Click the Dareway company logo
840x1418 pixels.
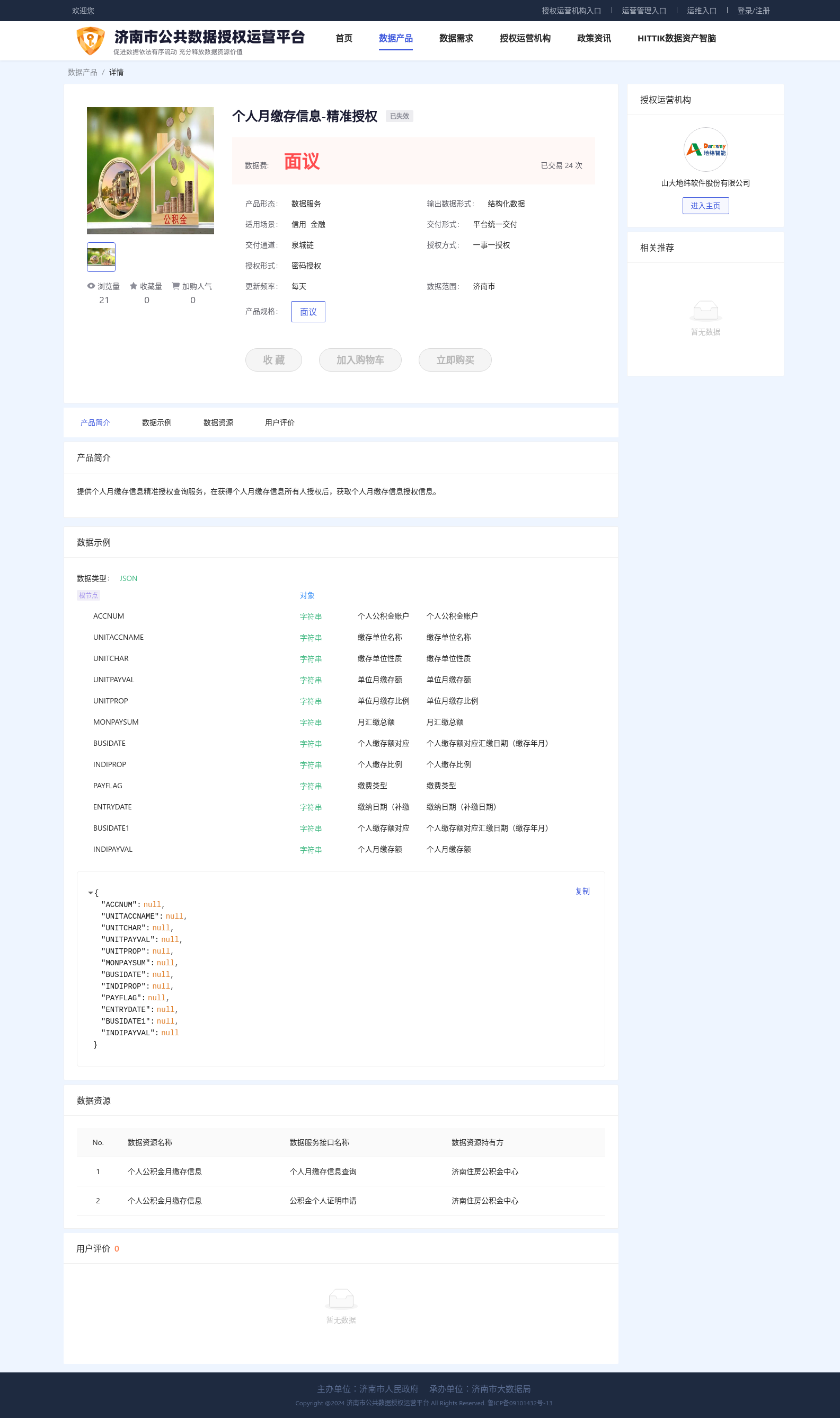tap(705, 149)
